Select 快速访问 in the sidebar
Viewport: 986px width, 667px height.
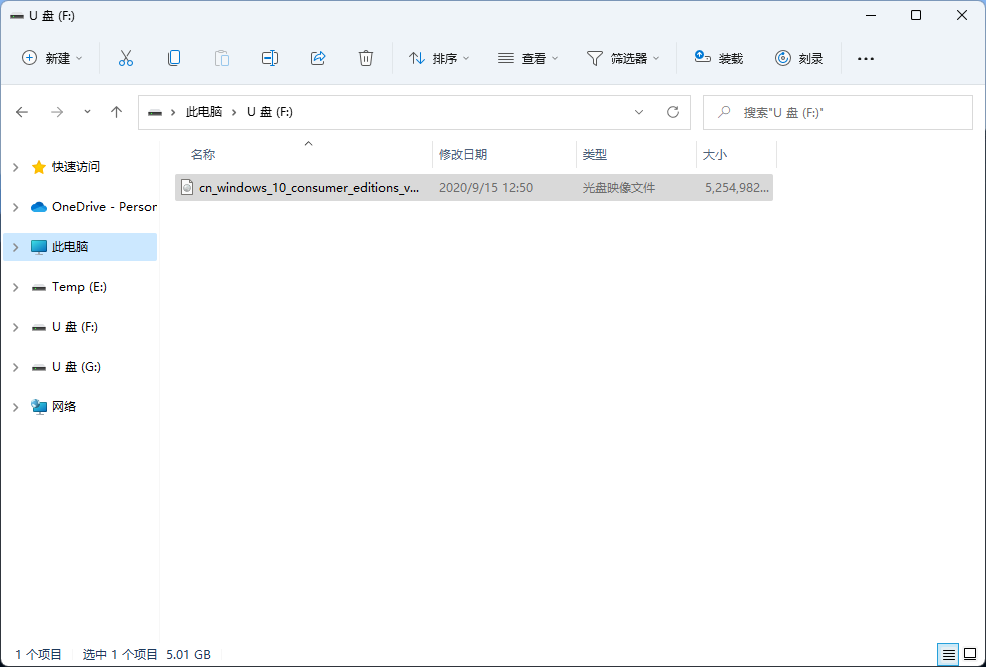click(x=76, y=167)
